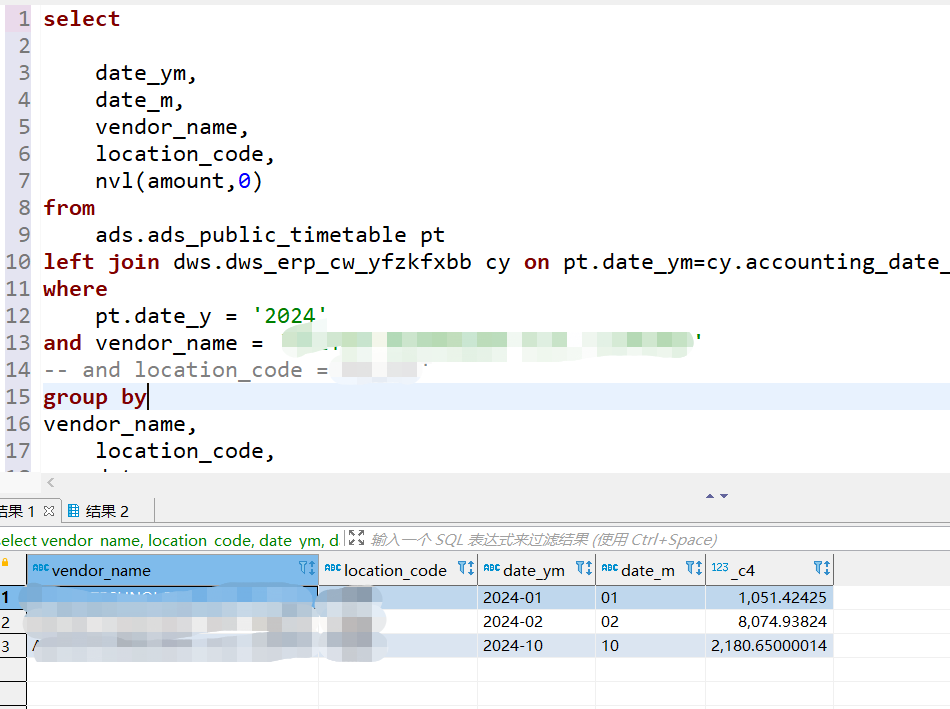Close the 结果 1 result tab
The height and width of the screenshot is (709, 950).
[x=49, y=511]
